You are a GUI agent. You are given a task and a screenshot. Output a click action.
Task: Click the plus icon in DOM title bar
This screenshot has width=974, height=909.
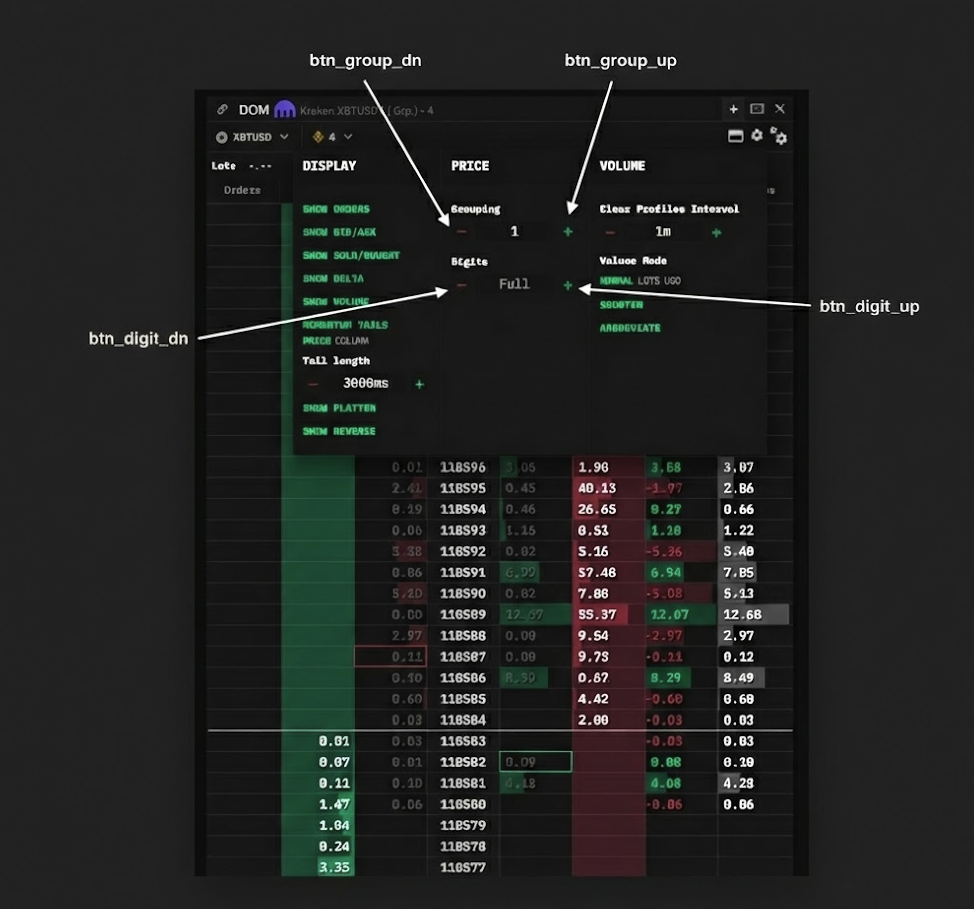click(733, 109)
